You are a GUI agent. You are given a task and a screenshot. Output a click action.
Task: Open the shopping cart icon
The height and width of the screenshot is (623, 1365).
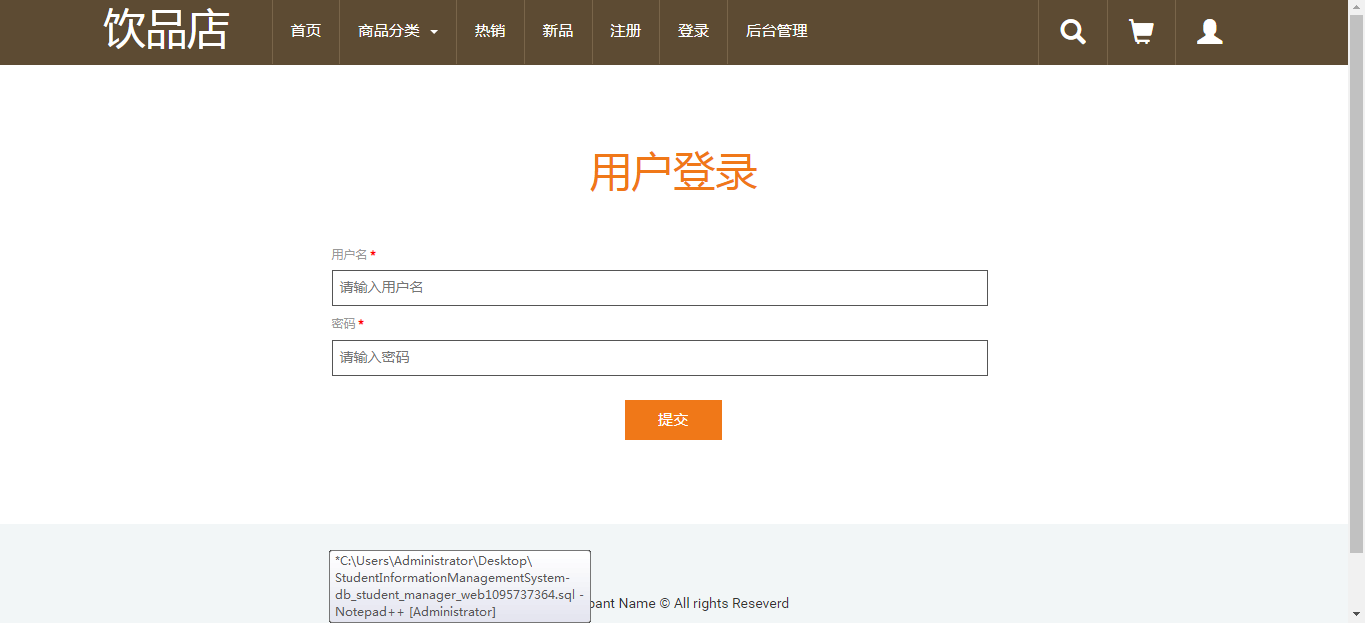[1141, 32]
